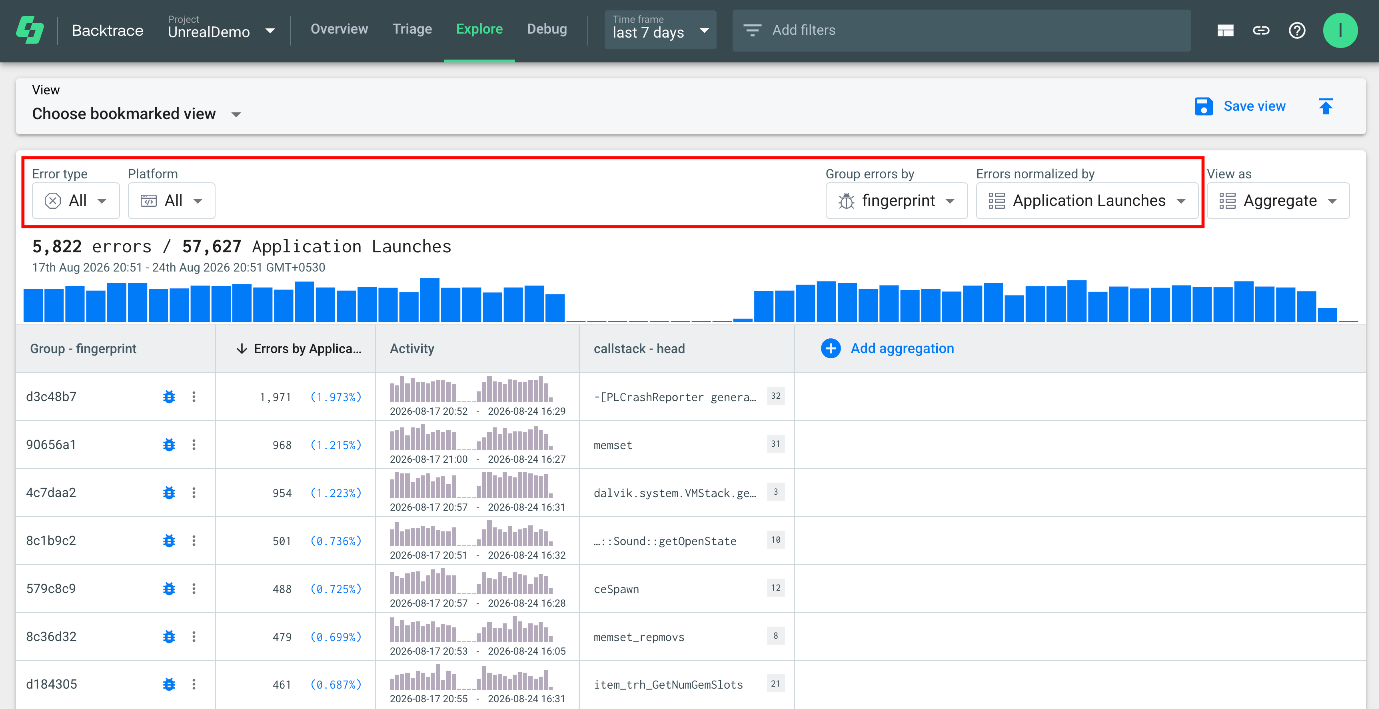Viewport: 1379px width, 709px height.
Task: Open the Platform All dropdown
Action: pos(171,201)
